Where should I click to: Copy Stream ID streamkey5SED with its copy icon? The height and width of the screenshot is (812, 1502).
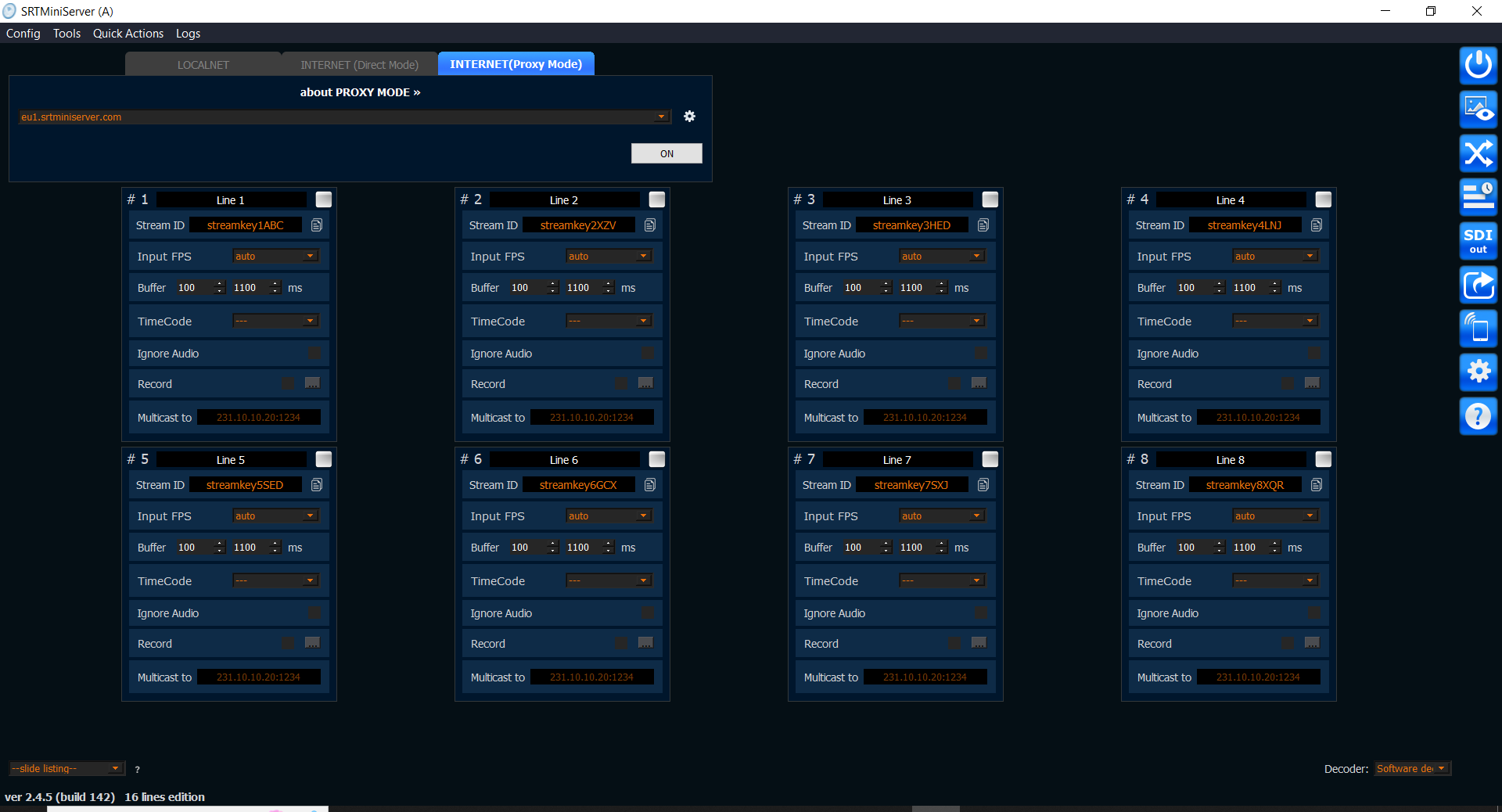(317, 485)
